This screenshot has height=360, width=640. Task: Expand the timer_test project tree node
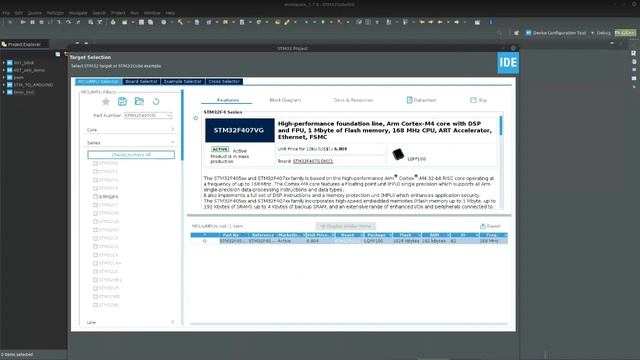[x=4, y=92]
